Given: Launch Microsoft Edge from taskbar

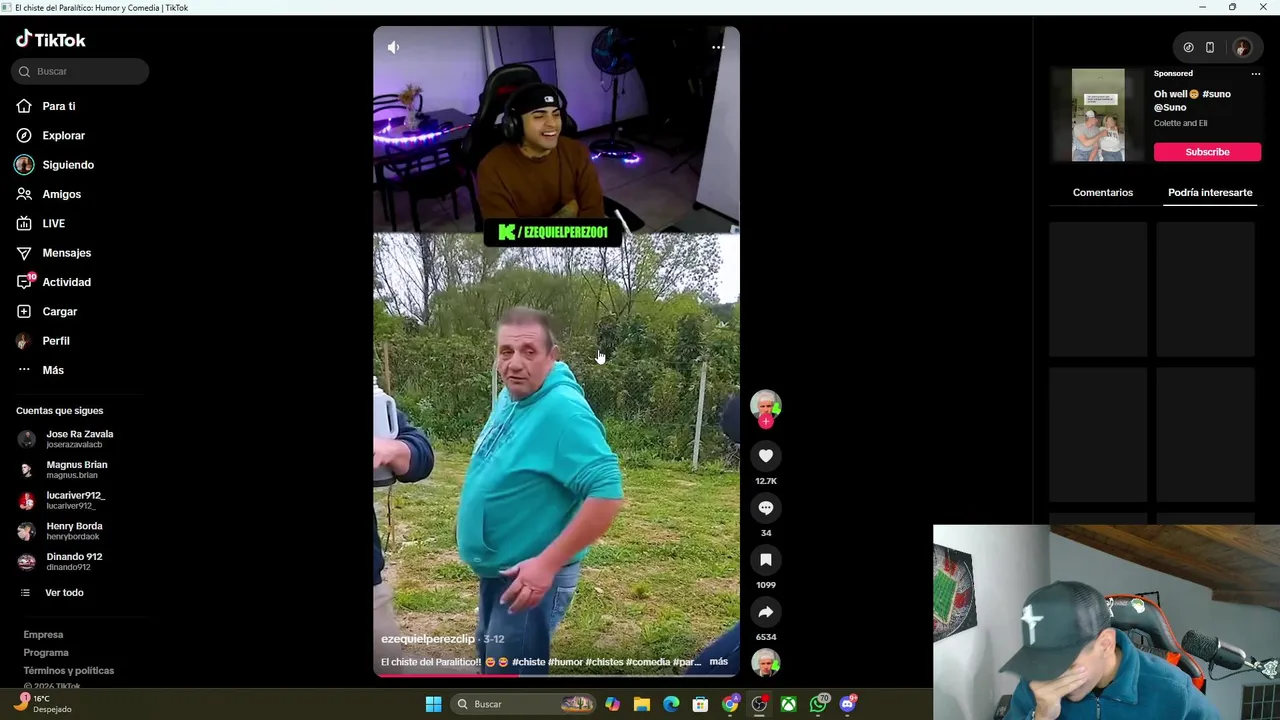Looking at the screenshot, I should (671, 704).
